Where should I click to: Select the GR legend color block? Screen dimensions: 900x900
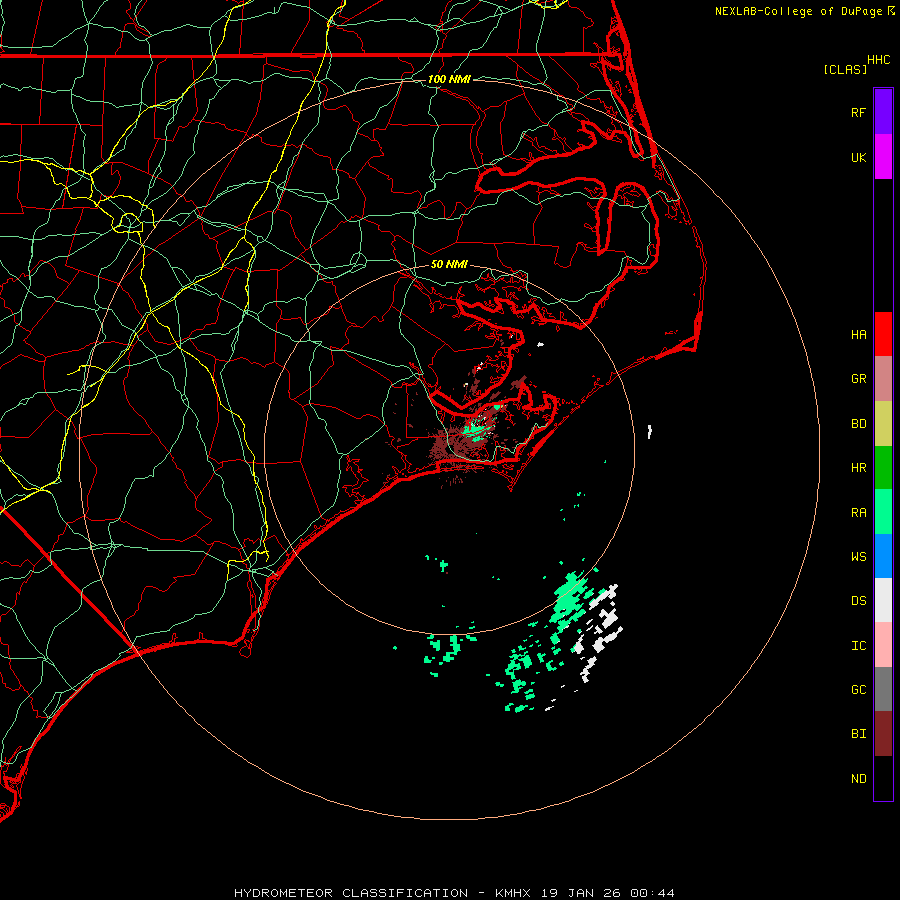point(883,379)
